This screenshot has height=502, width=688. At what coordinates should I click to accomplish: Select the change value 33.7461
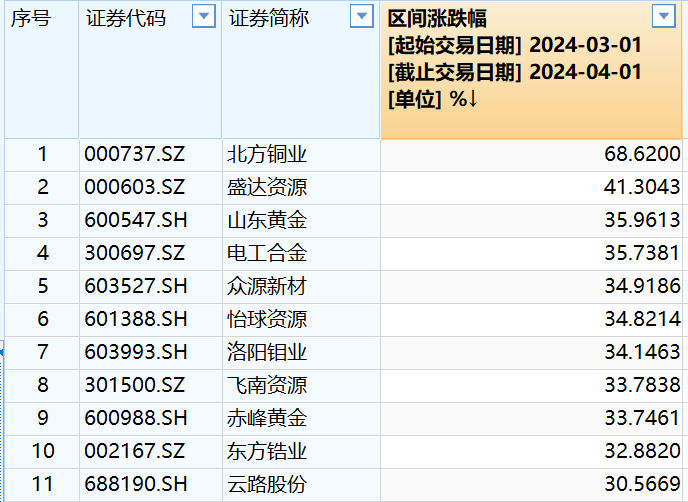tap(642, 418)
